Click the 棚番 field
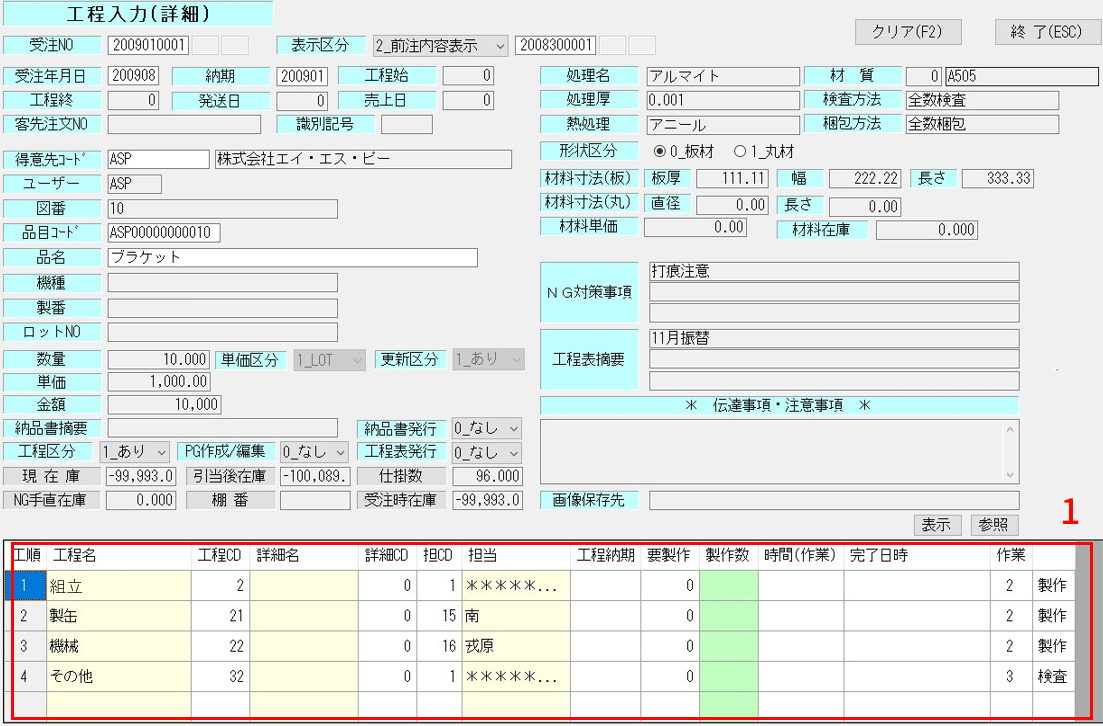 [315, 500]
